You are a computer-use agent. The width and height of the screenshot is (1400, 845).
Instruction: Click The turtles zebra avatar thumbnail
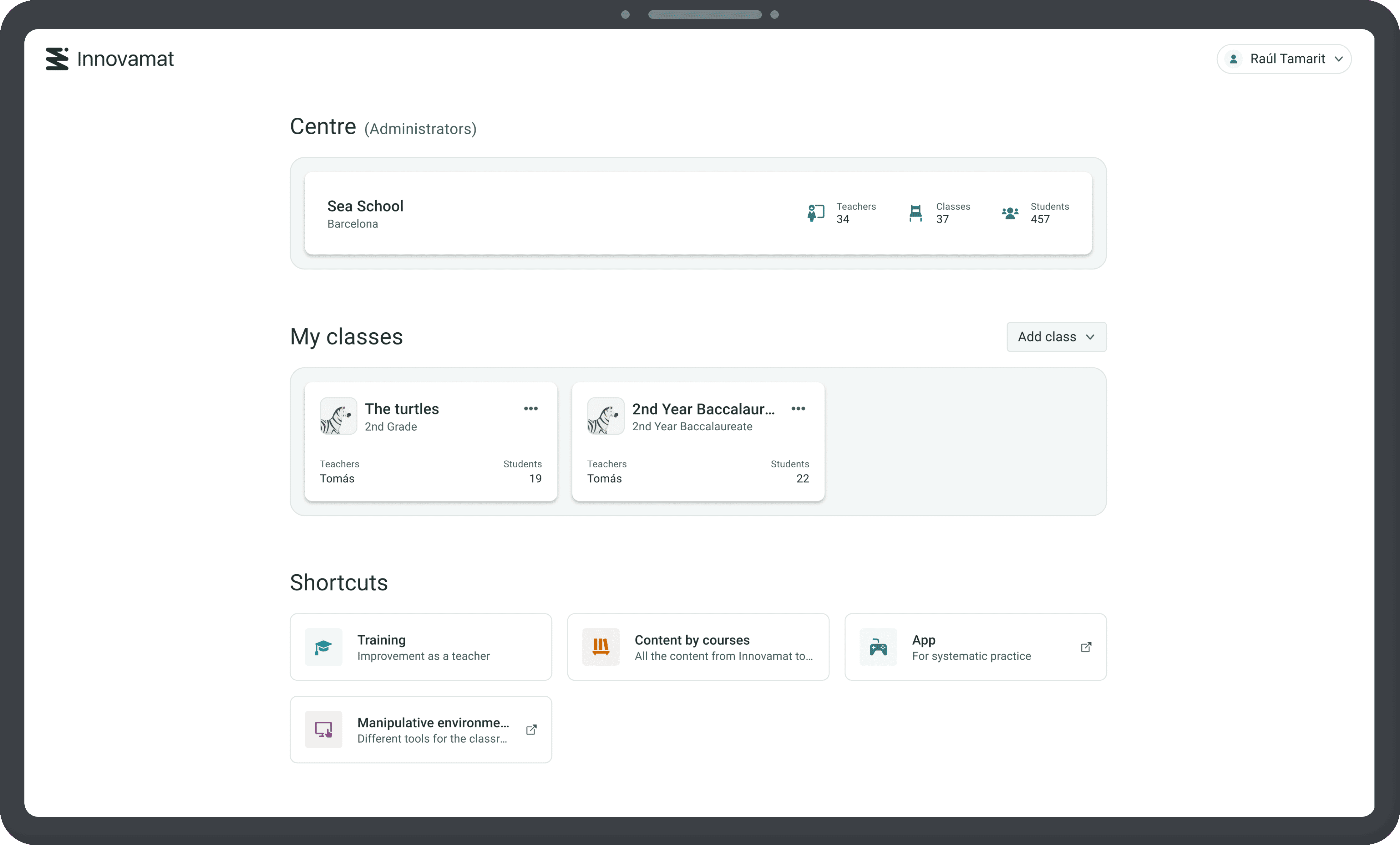coord(338,416)
